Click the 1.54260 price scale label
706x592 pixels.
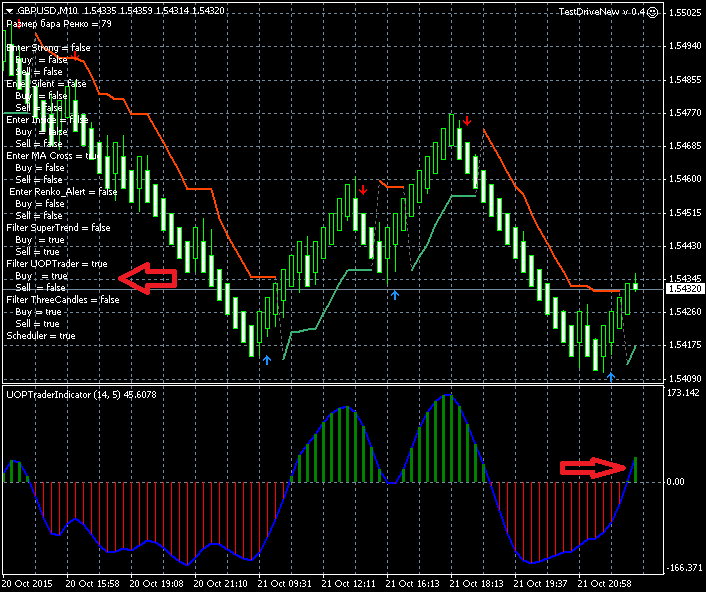[685, 312]
